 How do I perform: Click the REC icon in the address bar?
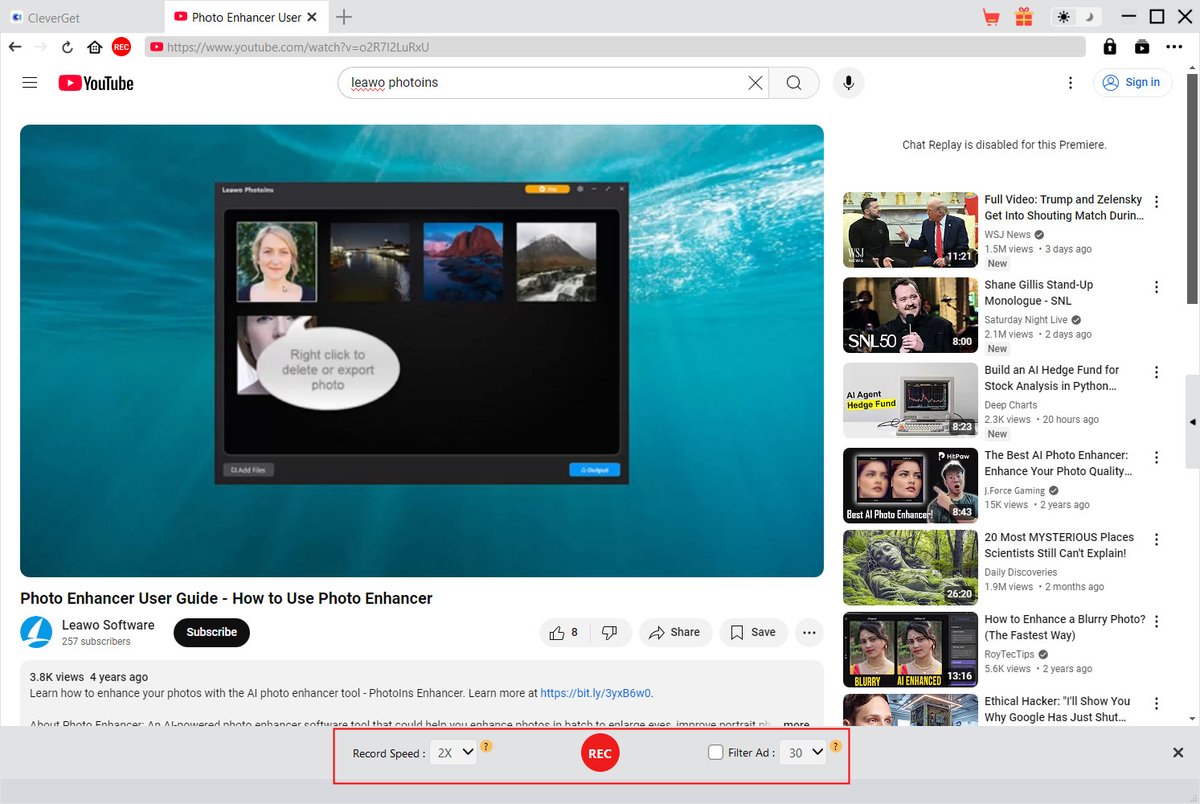(x=121, y=46)
